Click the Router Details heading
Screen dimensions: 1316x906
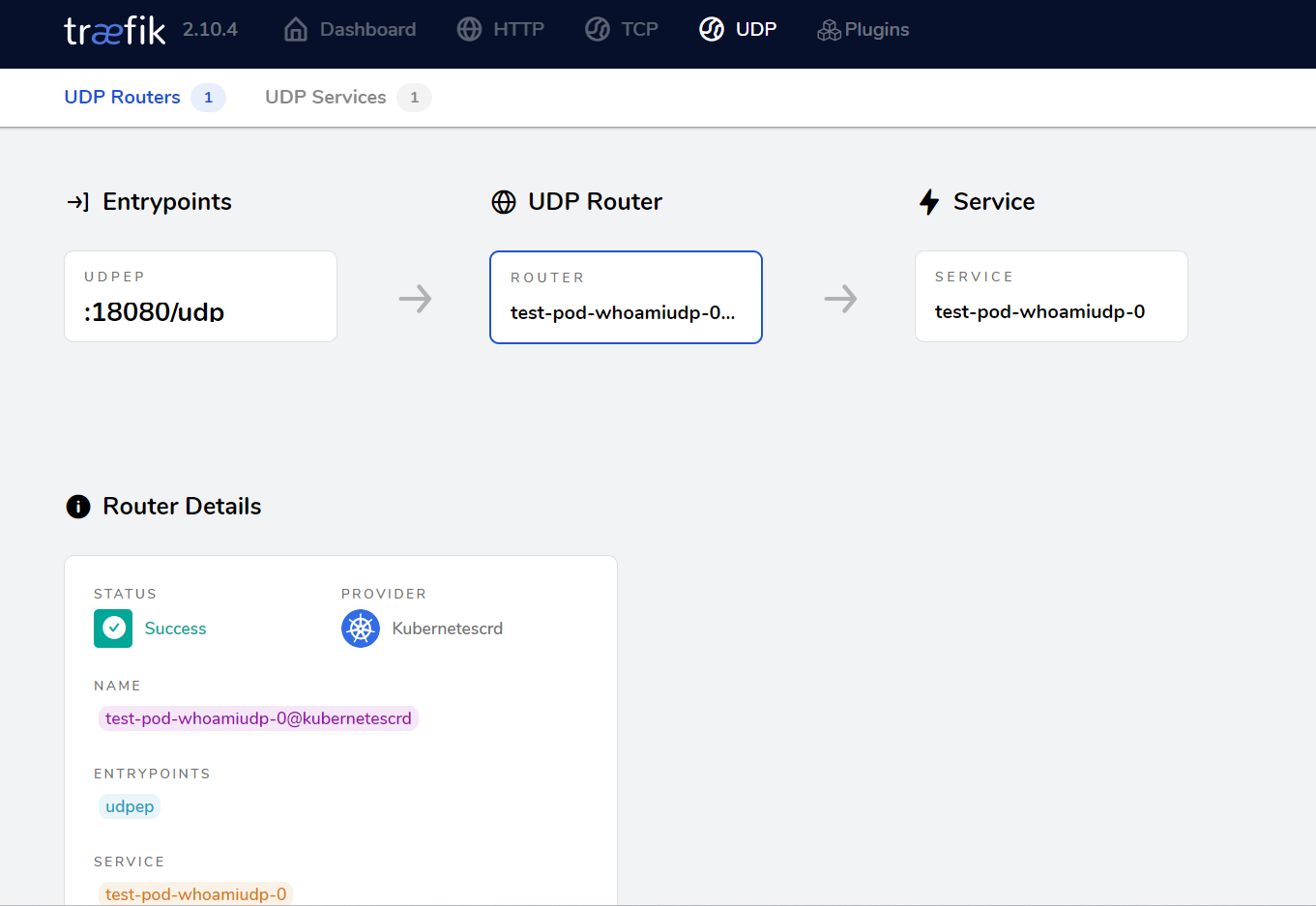pos(182,507)
